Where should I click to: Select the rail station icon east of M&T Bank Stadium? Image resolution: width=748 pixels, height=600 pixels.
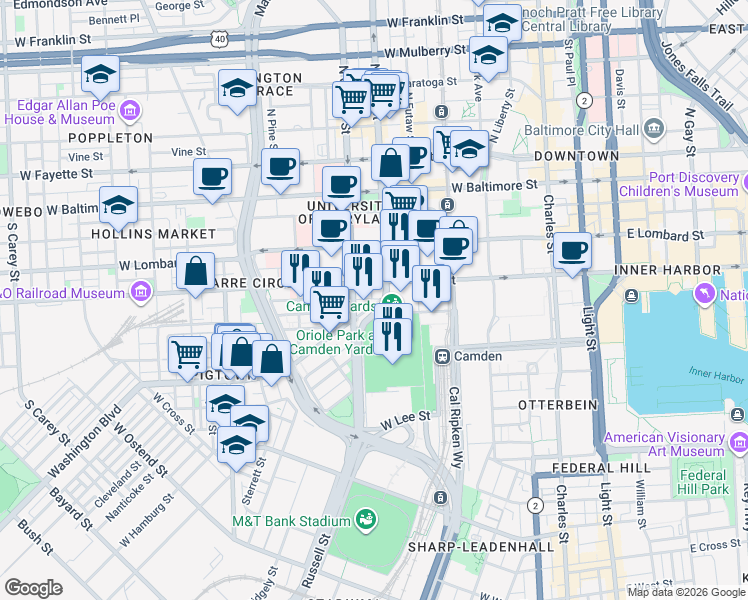(440, 498)
